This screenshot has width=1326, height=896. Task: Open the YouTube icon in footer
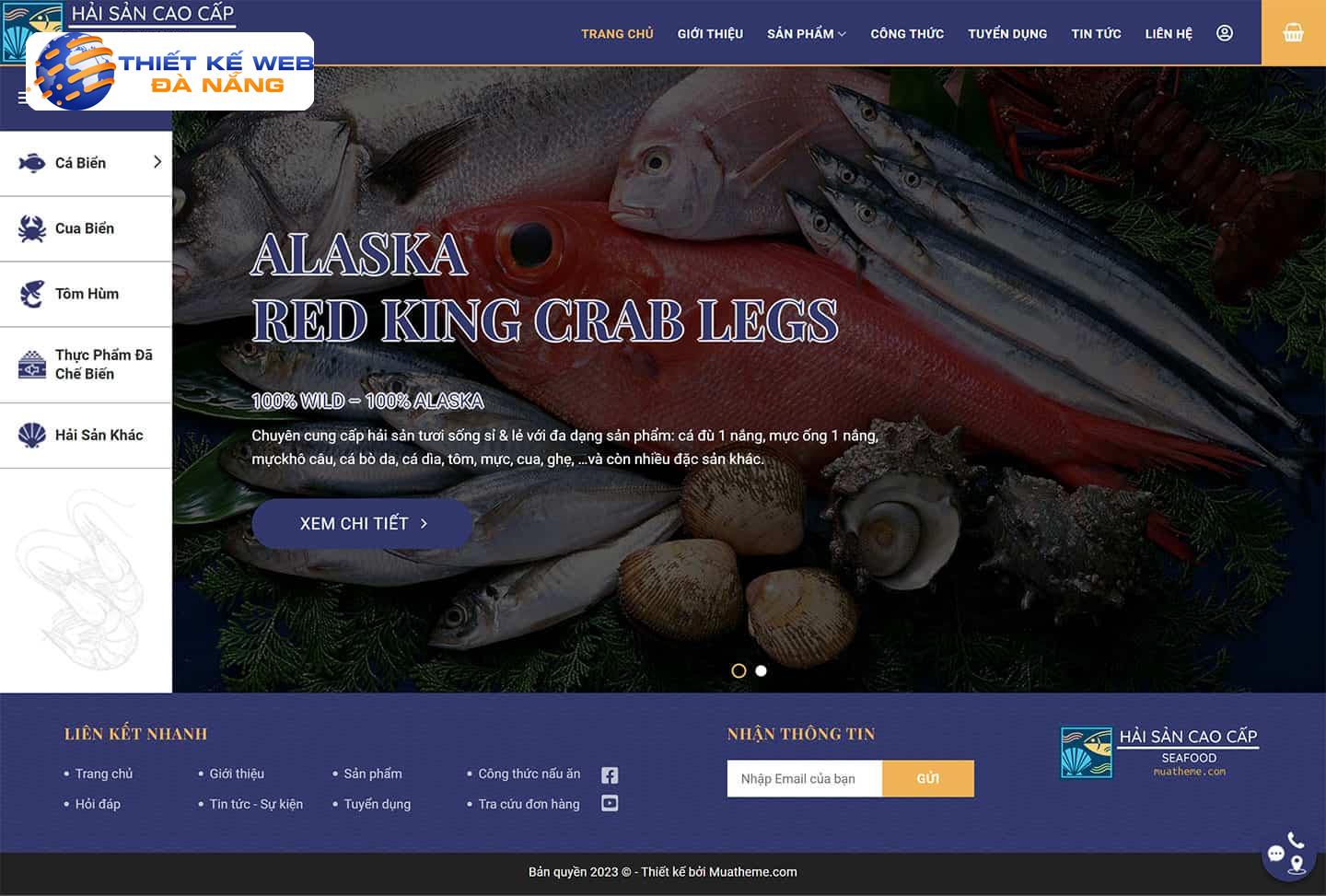(x=610, y=803)
